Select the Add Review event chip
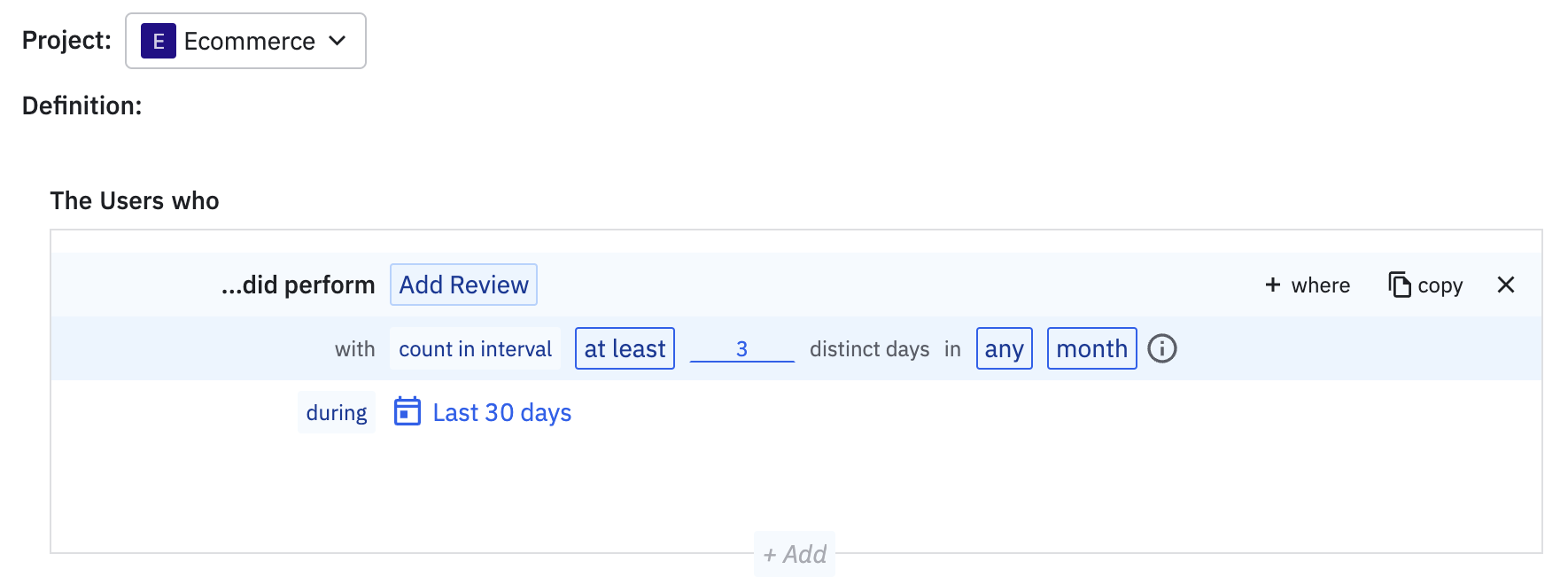Image resolution: width=1568 pixels, height=585 pixels. point(463,285)
